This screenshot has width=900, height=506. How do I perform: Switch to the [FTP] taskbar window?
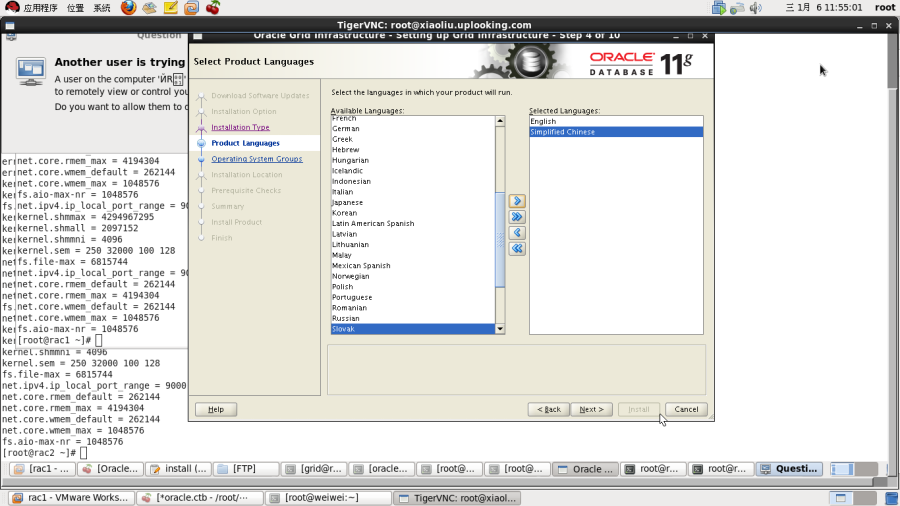click(246, 469)
